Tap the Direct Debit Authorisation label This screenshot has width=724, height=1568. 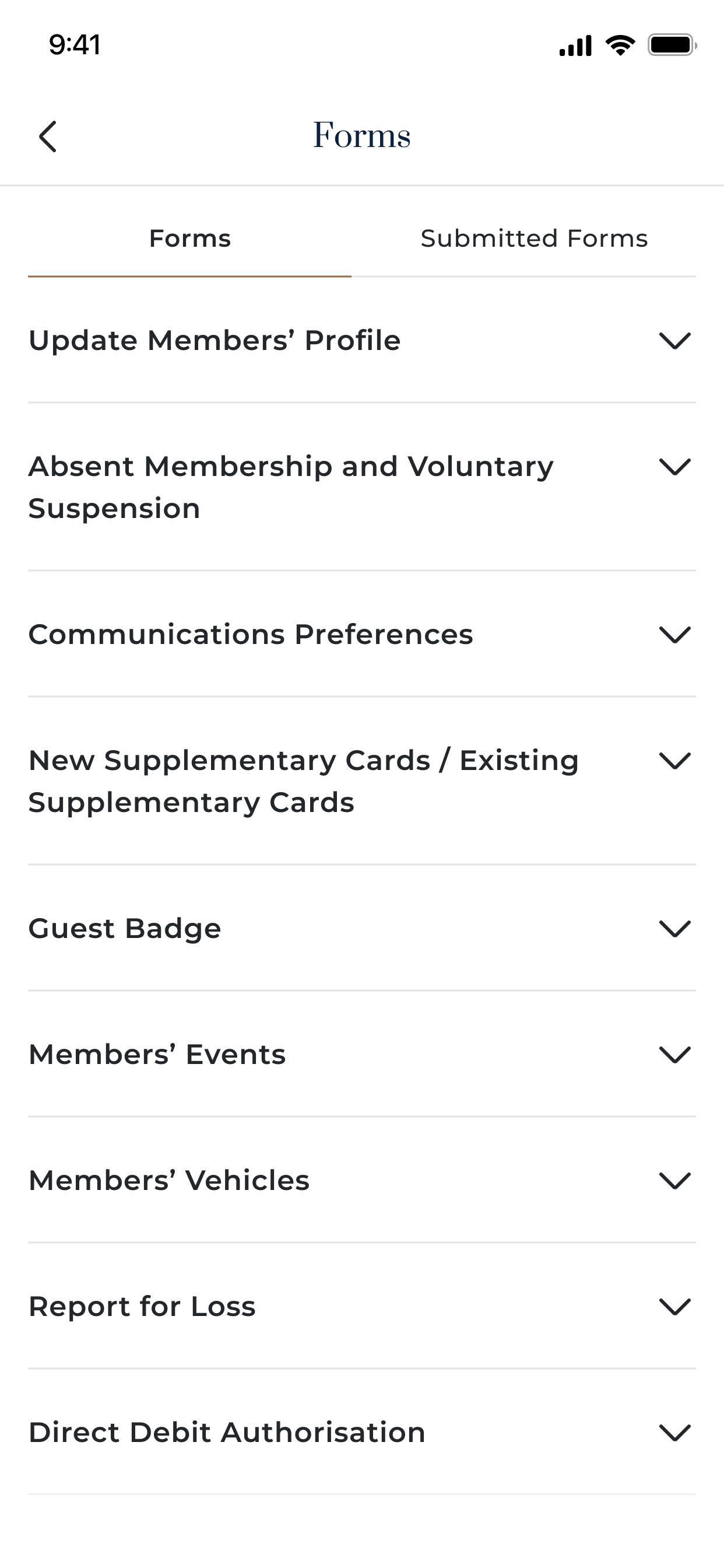pos(226,1433)
